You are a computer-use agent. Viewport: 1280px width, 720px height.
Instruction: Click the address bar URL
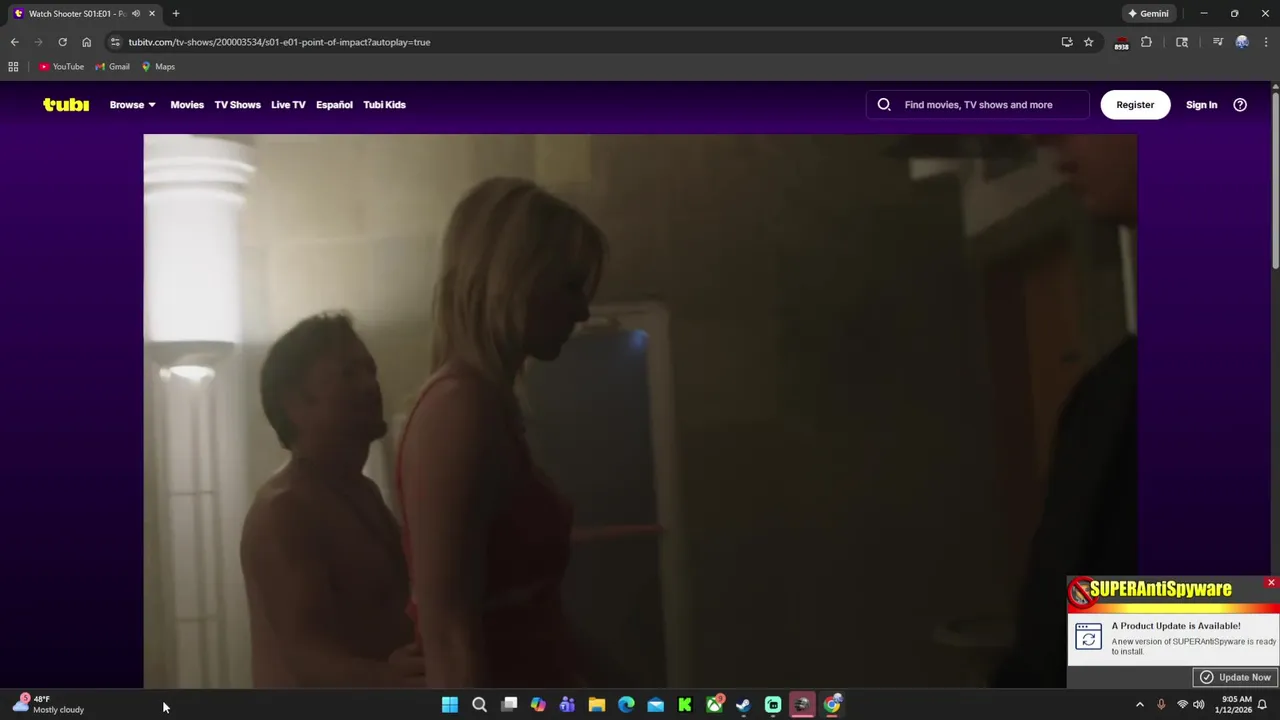pyautogui.click(x=279, y=42)
